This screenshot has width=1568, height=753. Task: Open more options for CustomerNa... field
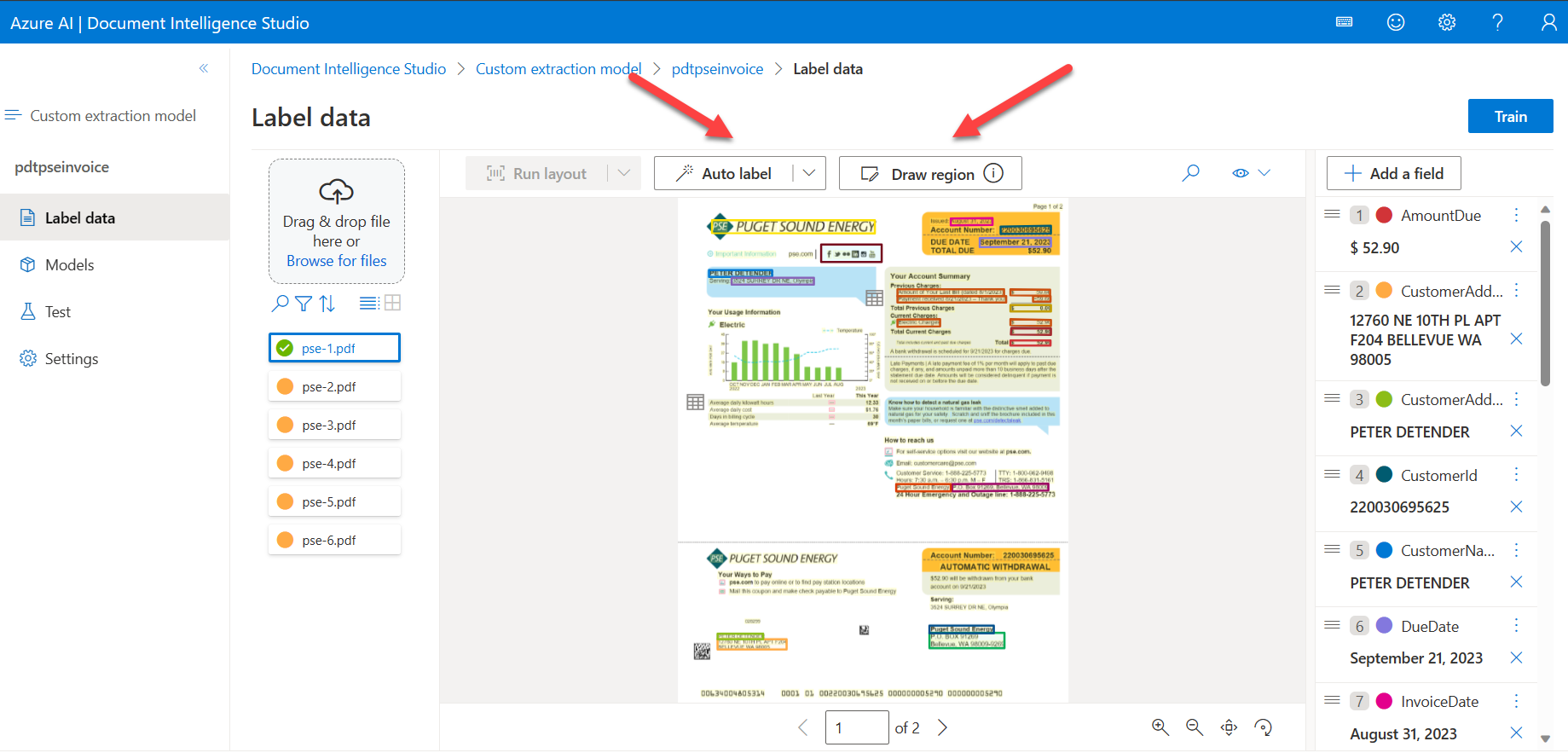1516,550
